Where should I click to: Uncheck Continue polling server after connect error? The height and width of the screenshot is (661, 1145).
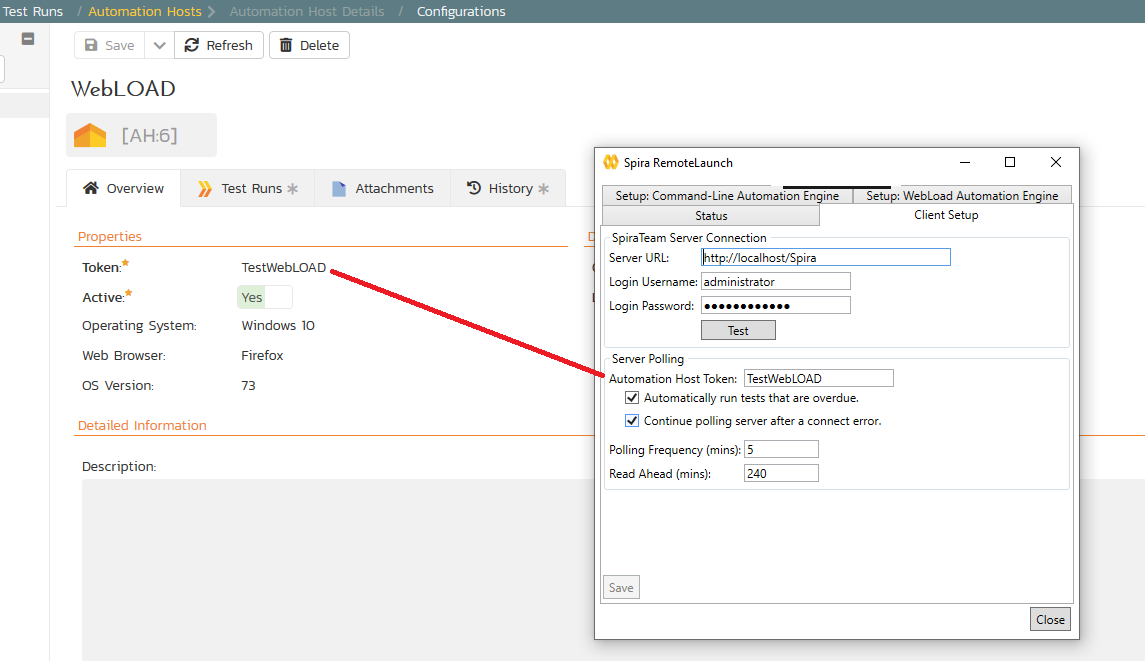click(x=632, y=421)
